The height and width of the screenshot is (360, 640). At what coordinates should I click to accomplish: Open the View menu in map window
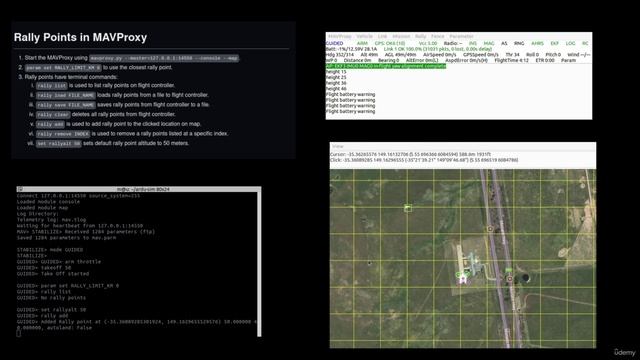[x=338, y=146]
